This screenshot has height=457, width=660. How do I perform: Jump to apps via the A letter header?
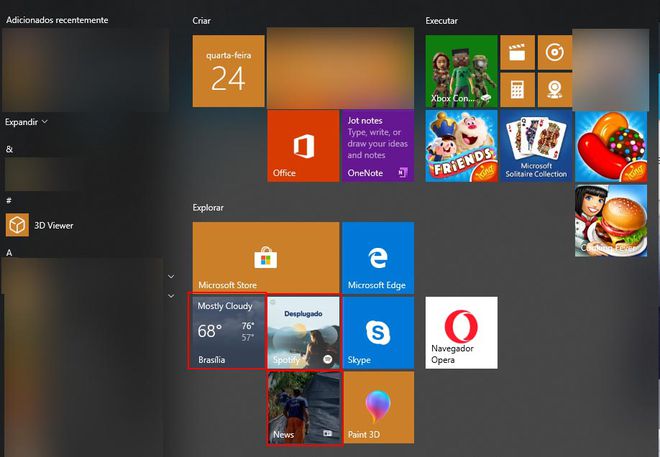[9, 252]
